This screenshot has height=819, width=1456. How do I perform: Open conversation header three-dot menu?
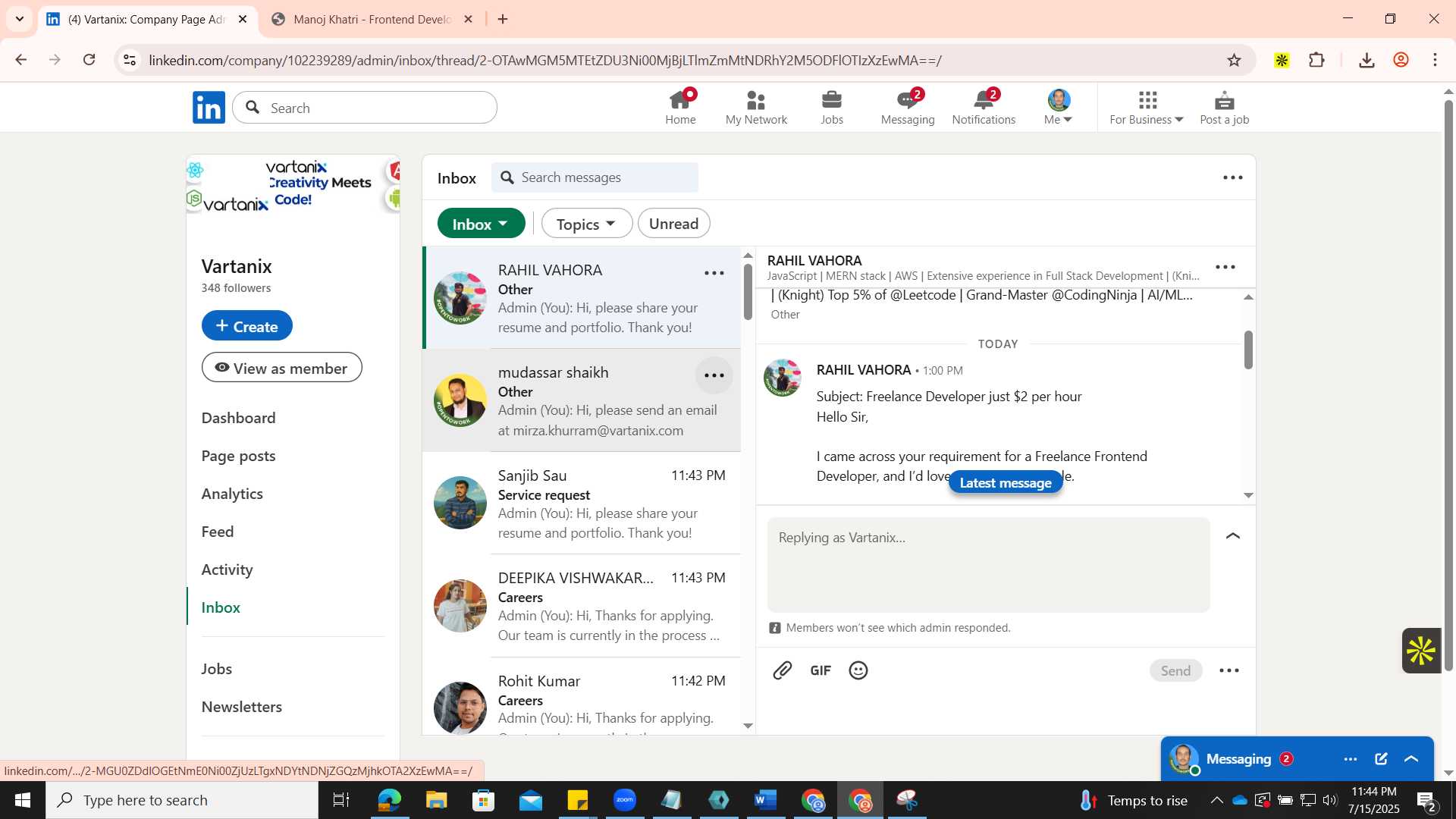point(1225,267)
